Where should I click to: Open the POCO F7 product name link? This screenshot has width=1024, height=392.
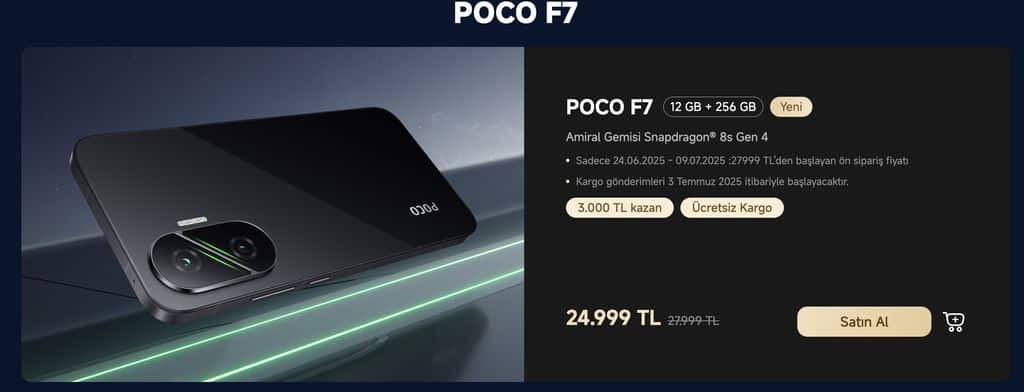609,107
